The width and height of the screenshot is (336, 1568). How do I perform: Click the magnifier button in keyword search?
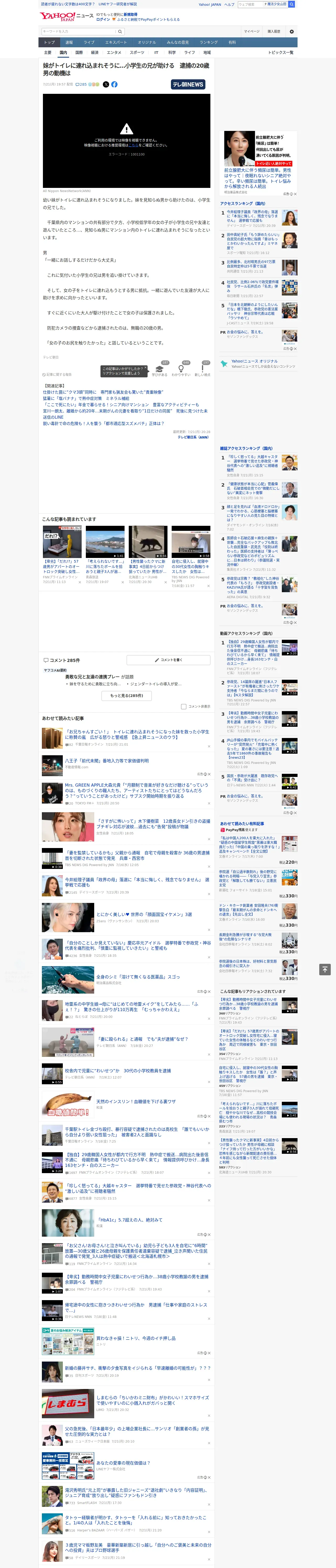pyautogui.click(x=120, y=32)
